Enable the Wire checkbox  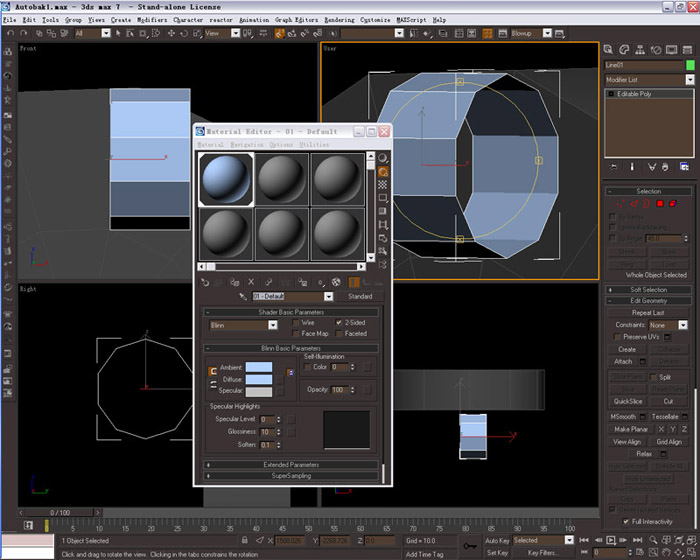click(296, 322)
